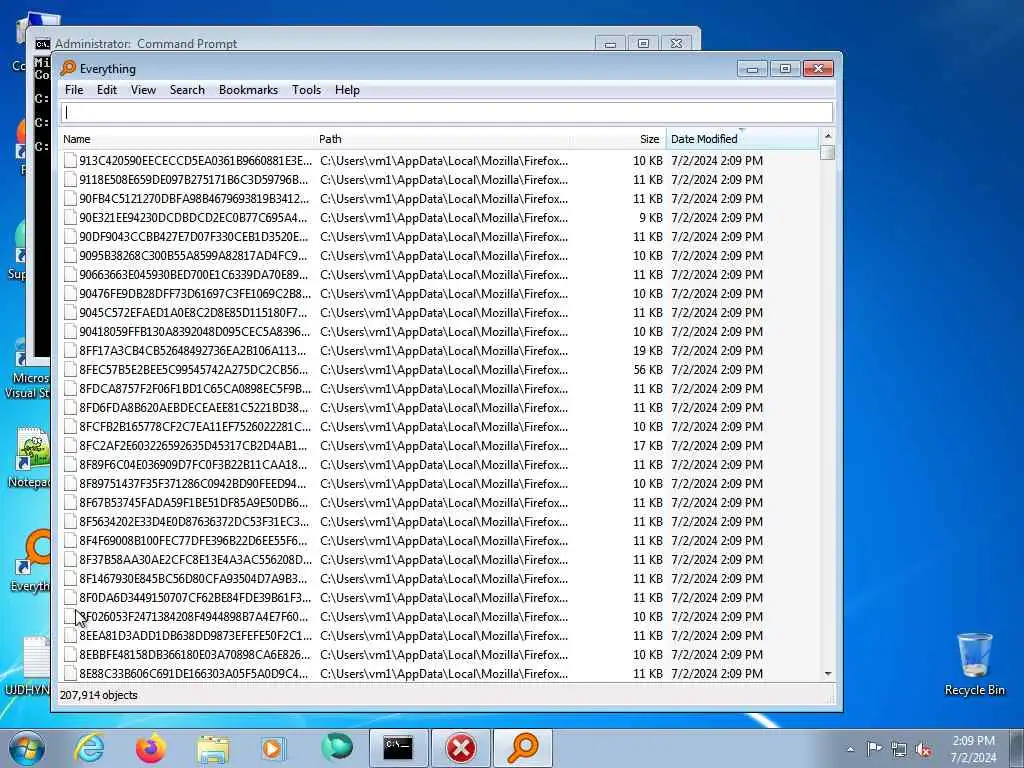Click the red X application taskbar icon
The image size is (1024, 768).
pyautogui.click(x=461, y=748)
